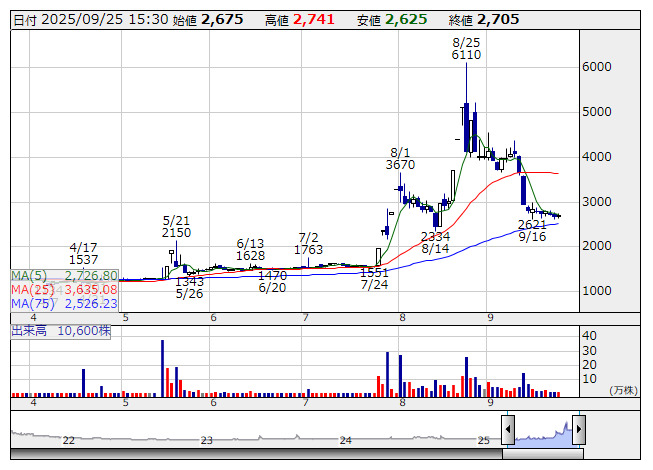Click the 8/1 high label 3670
Image resolution: width=653 pixels, height=470 pixels.
400,164
